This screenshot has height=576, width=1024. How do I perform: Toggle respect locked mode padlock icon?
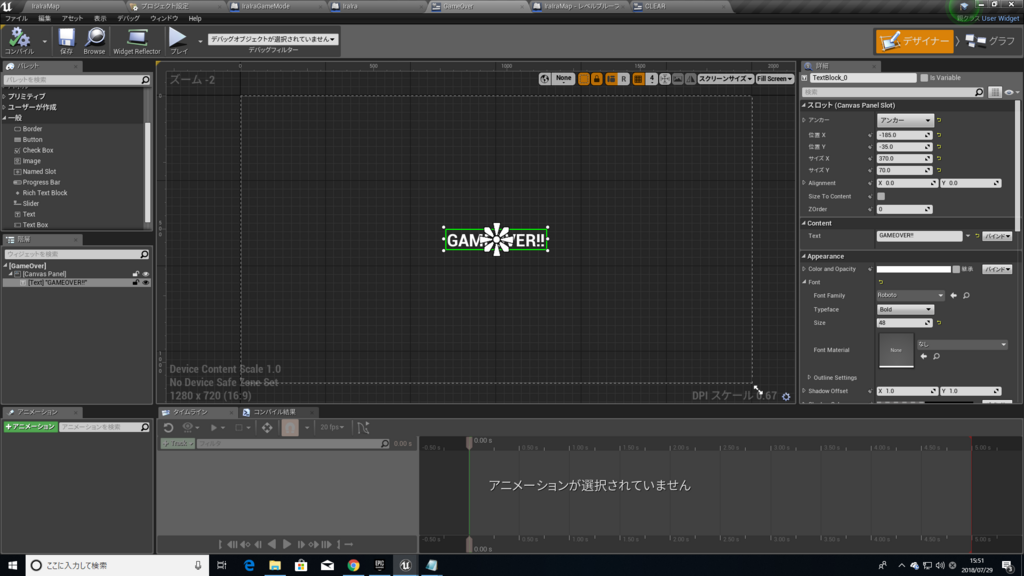597,78
